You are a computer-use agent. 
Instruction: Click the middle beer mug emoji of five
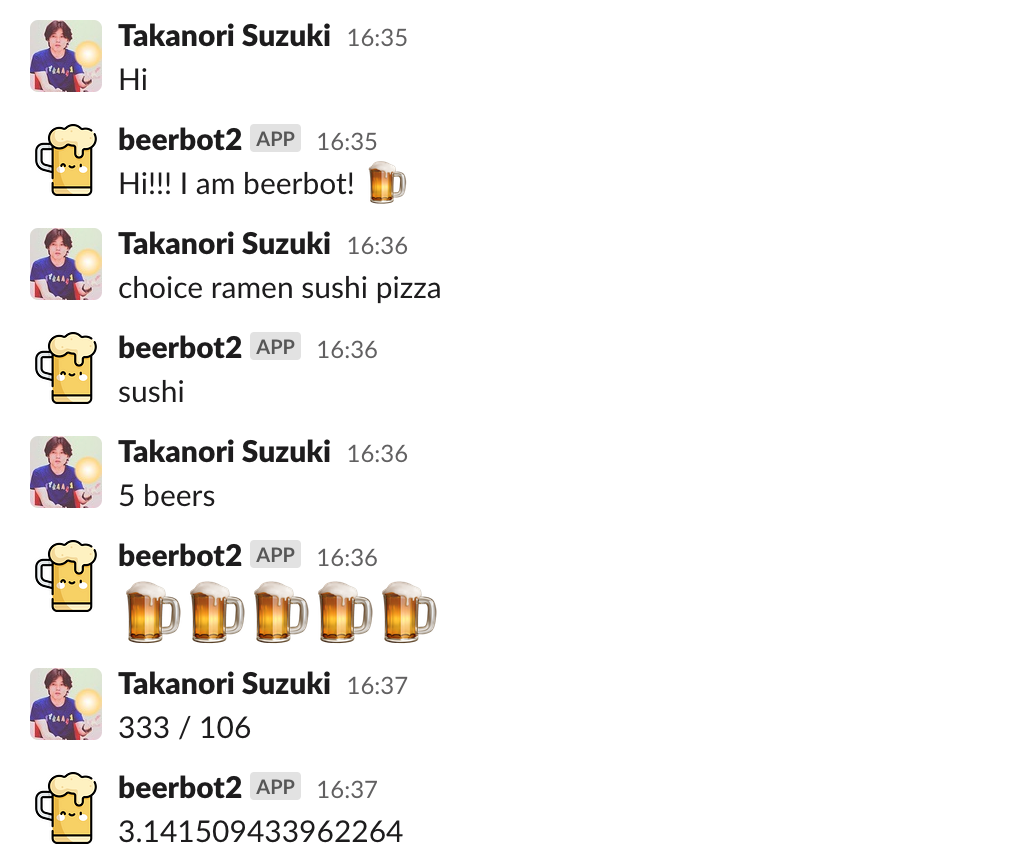(281, 612)
